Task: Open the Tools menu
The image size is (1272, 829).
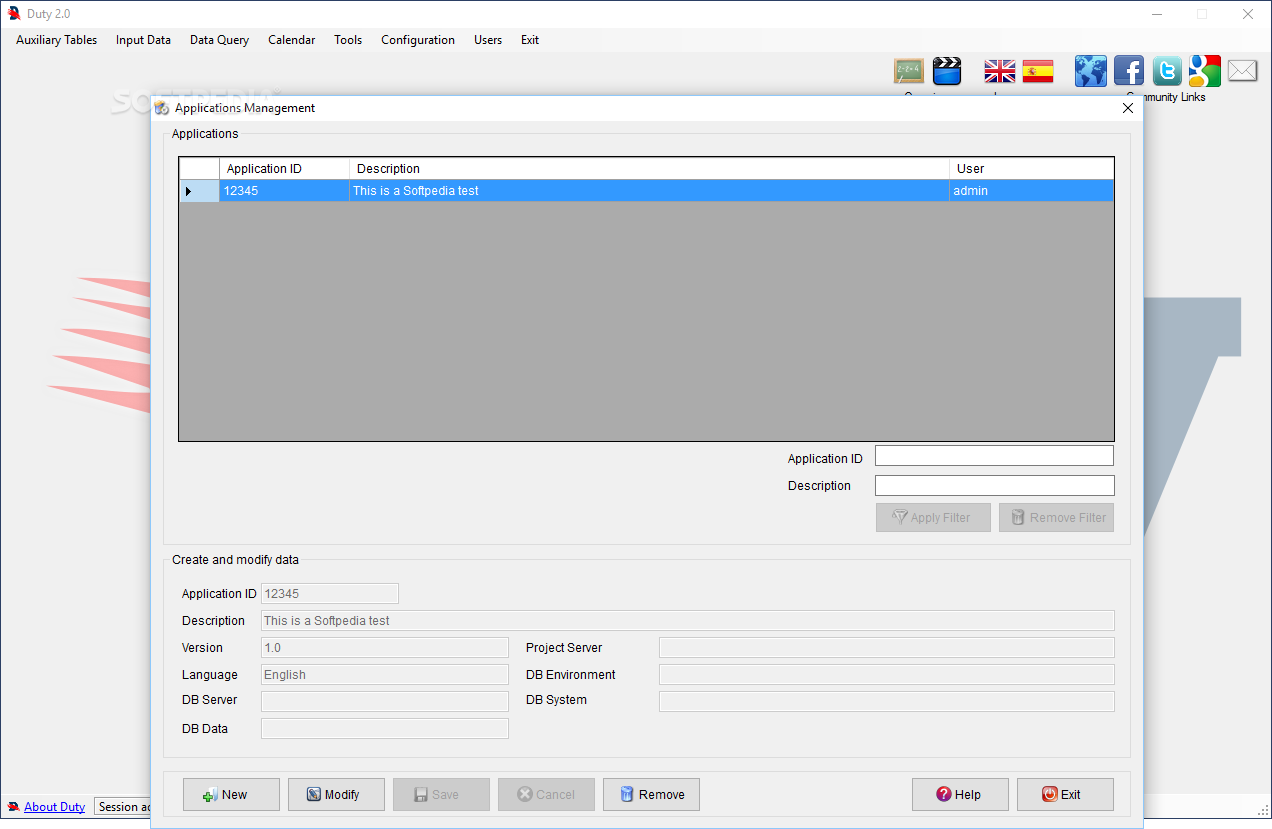Action: [x=348, y=40]
